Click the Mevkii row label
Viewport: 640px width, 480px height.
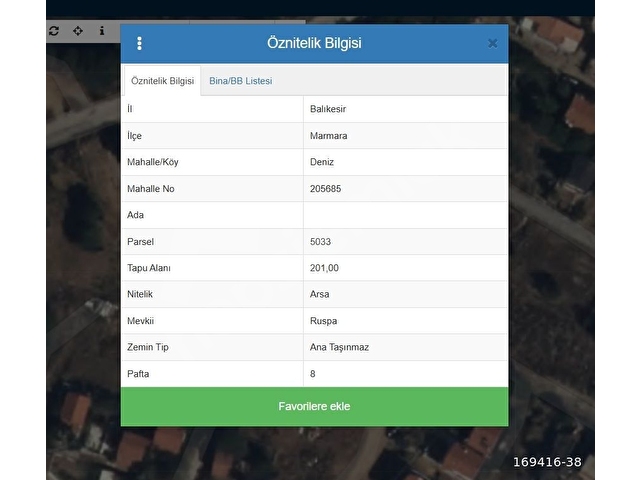click(140, 321)
